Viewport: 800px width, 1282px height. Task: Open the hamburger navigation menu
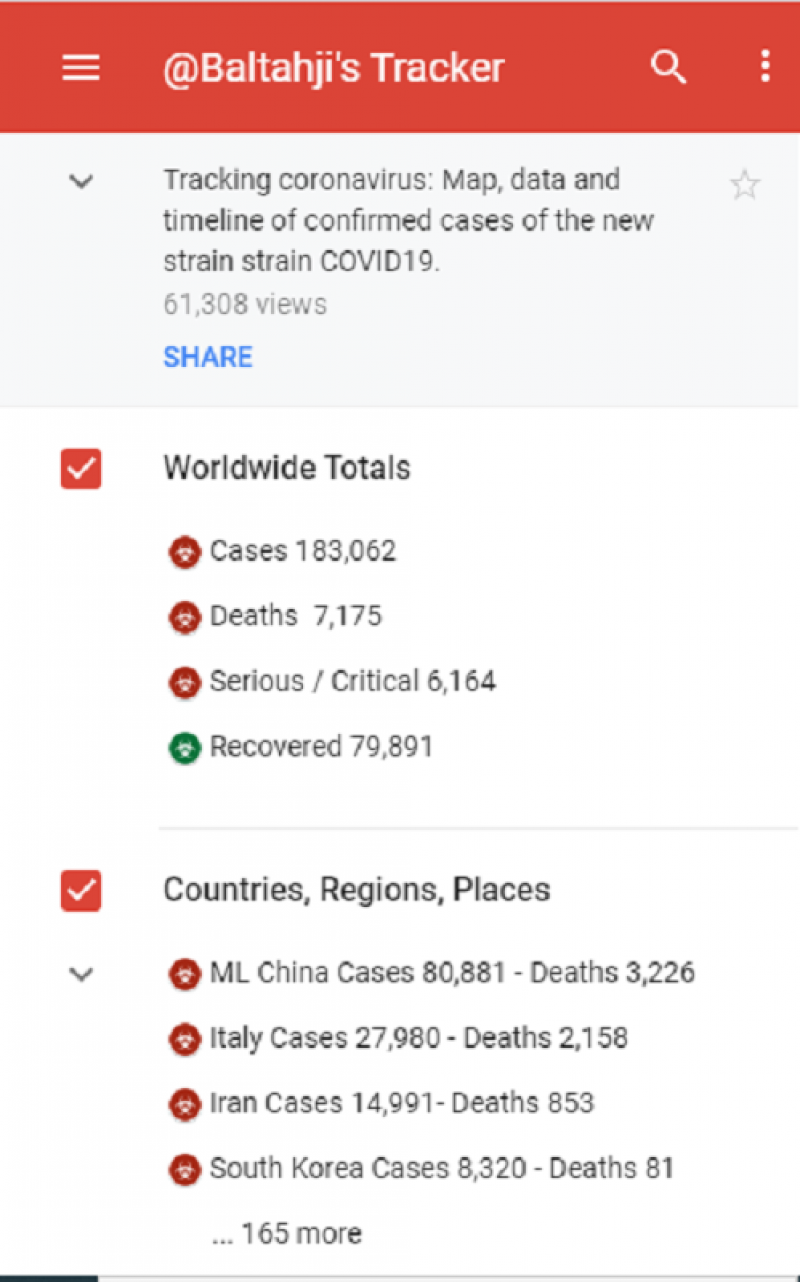pyautogui.click(x=81, y=68)
